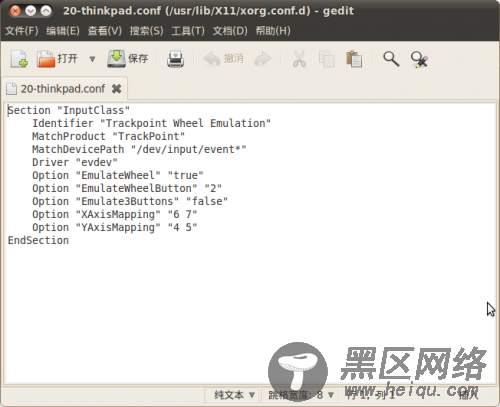Maximize the gedit window
This screenshot has width=500, height=407.
[46, 11]
